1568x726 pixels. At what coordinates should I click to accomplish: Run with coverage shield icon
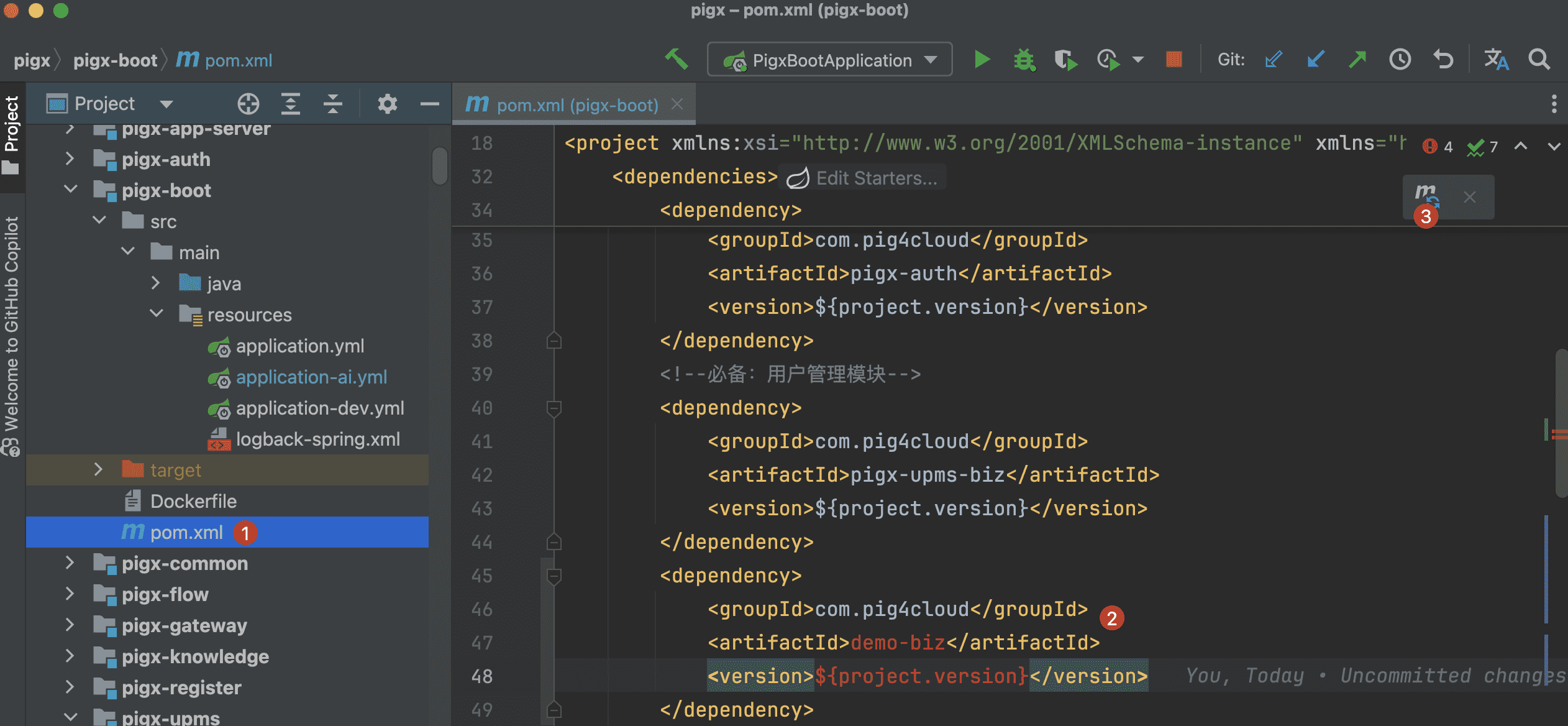[x=1066, y=60]
